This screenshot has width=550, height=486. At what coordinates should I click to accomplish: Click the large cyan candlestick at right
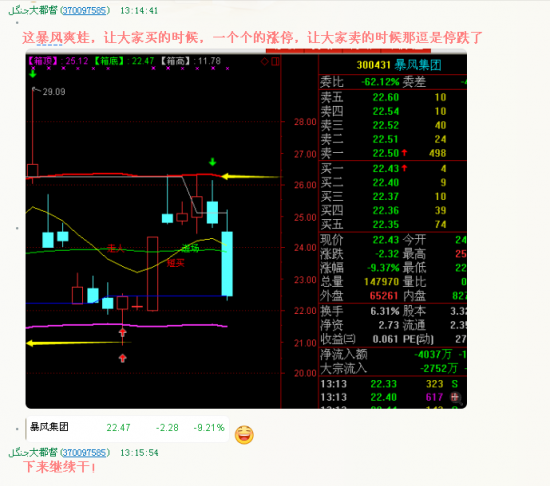click(x=227, y=264)
